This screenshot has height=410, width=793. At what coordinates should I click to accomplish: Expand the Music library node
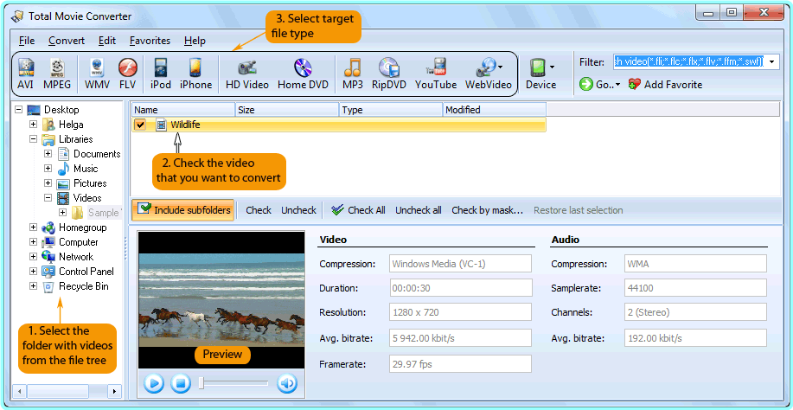pos(48,168)
